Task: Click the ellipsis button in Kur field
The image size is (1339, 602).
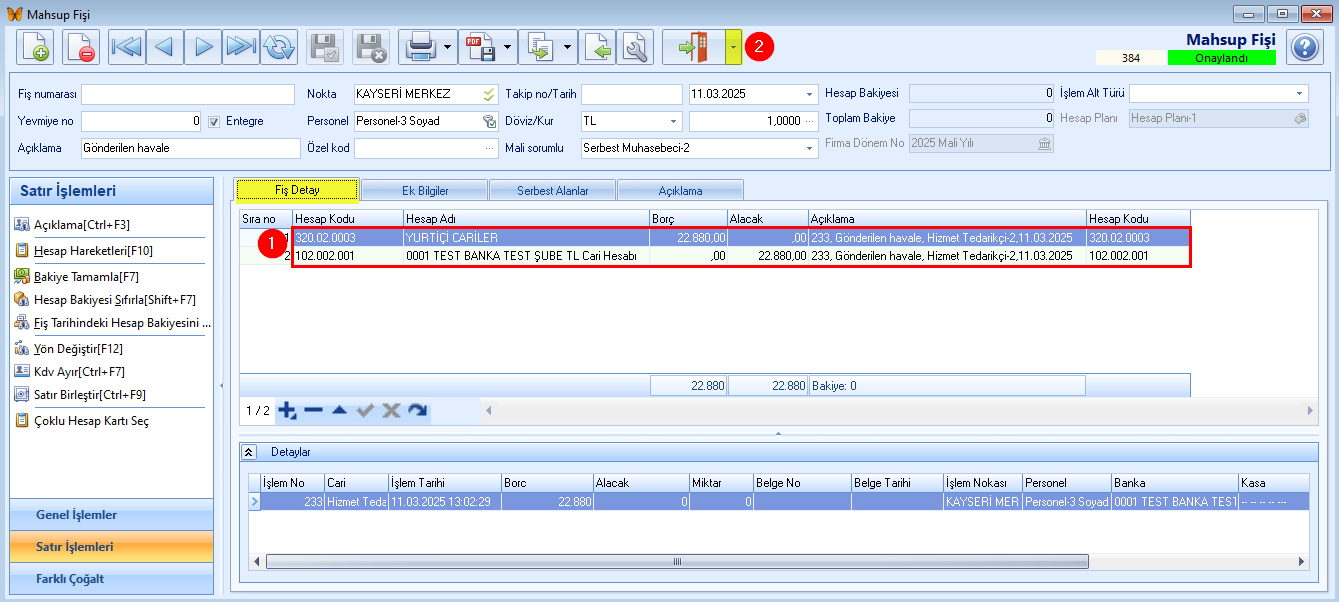Action: tap(809, 121)
